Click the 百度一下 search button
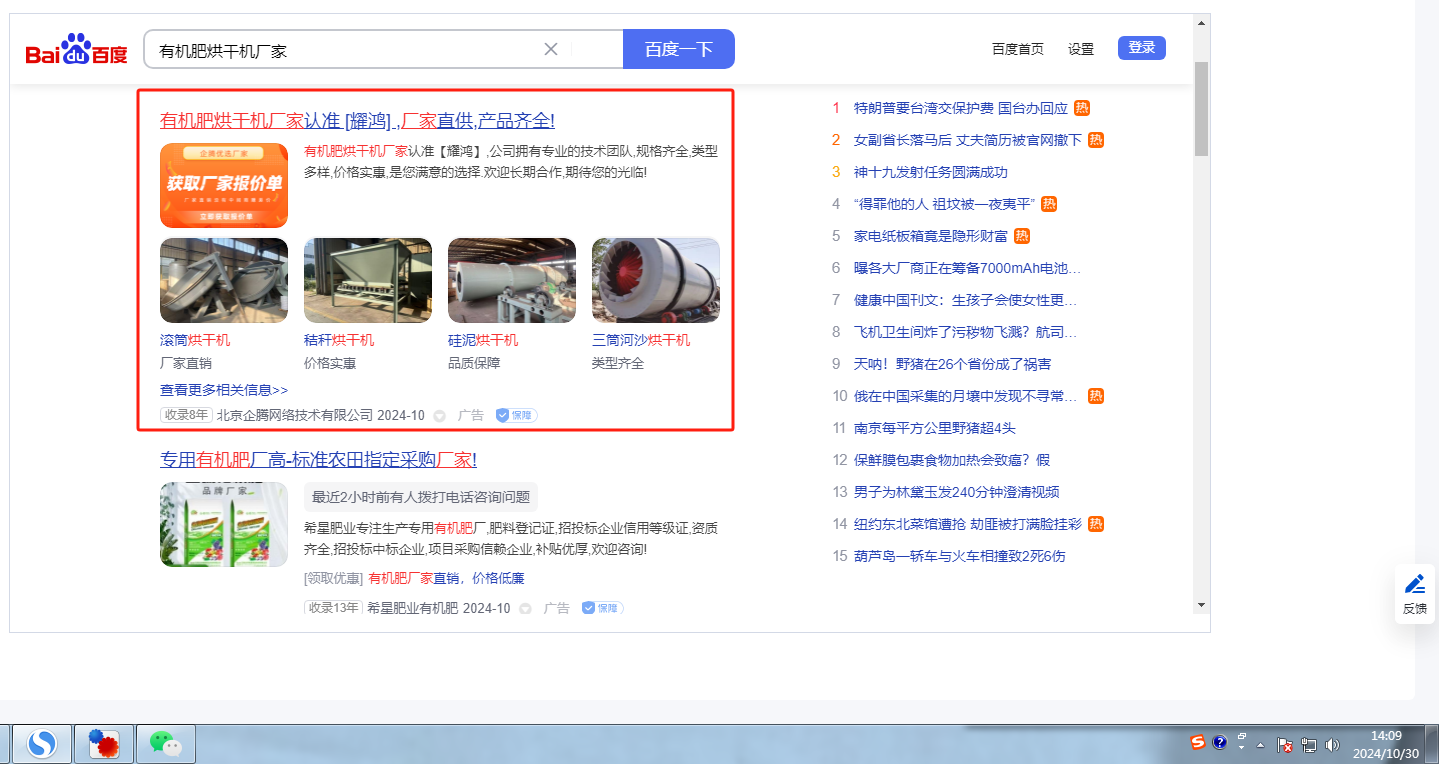Image resolution: width=1439 pixels, height=764 pixels. [x=679, y=49]
